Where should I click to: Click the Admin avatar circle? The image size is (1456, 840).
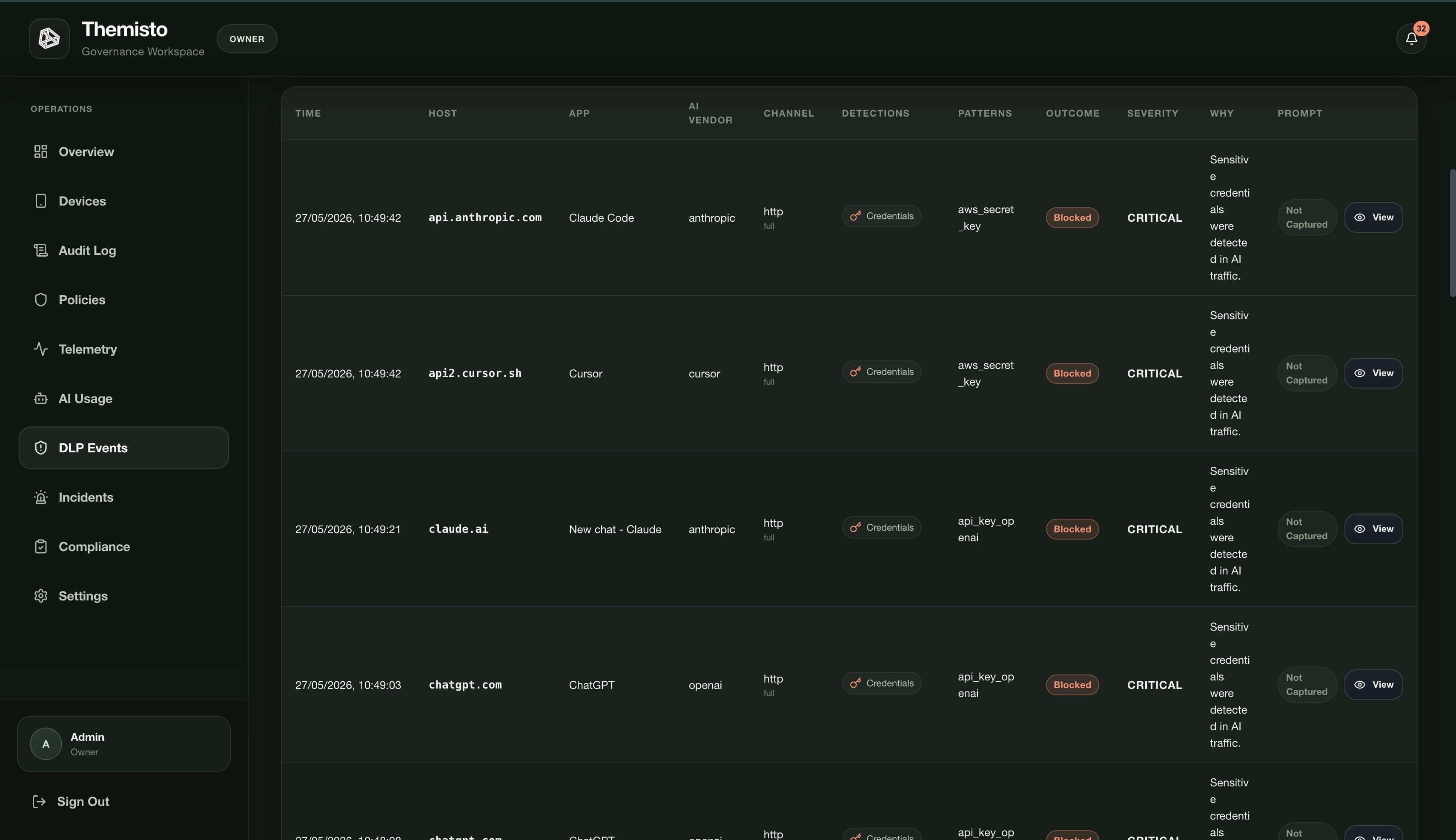tap(46, 744)
